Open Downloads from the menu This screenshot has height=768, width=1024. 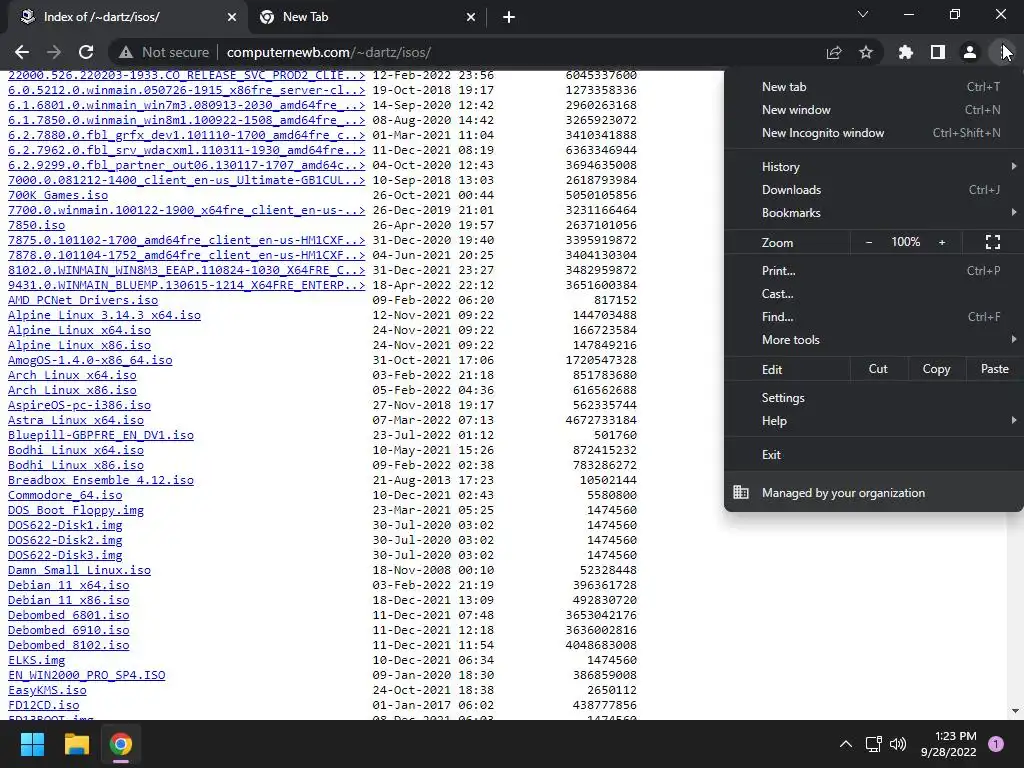click(x=874, y=189)
